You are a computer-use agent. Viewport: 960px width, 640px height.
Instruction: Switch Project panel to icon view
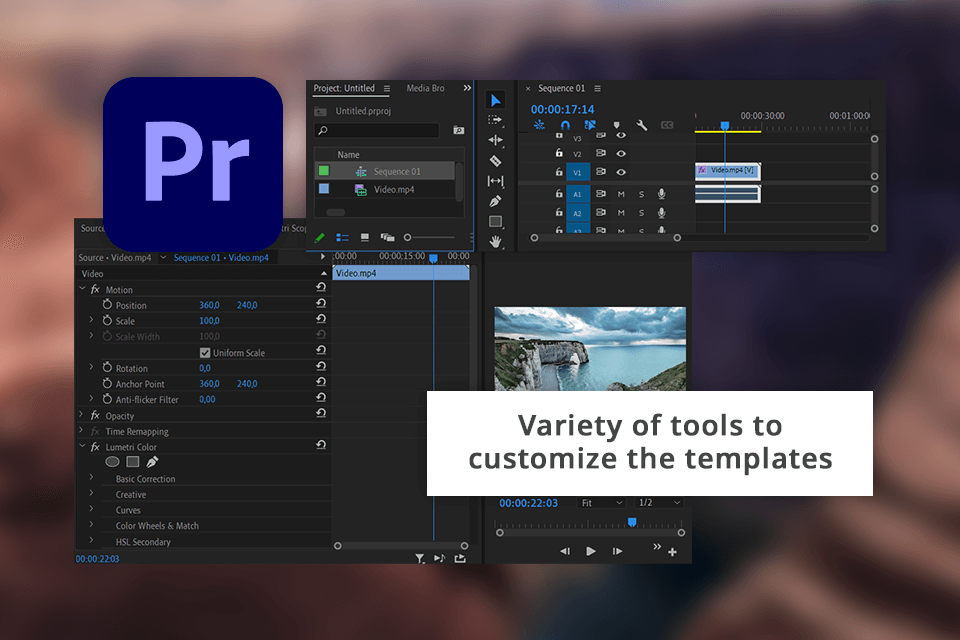[365, 238]
